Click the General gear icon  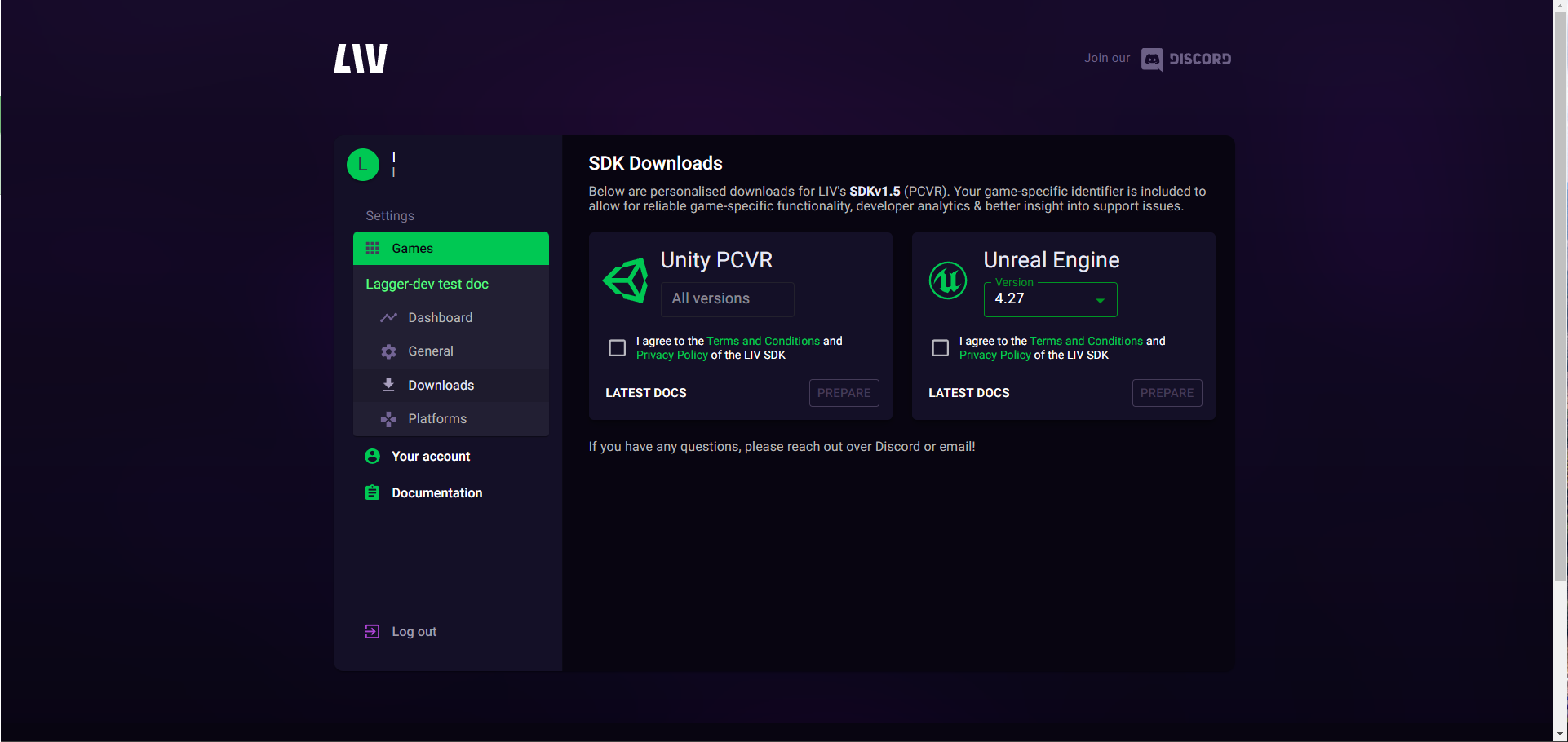(x=388, y=351)
